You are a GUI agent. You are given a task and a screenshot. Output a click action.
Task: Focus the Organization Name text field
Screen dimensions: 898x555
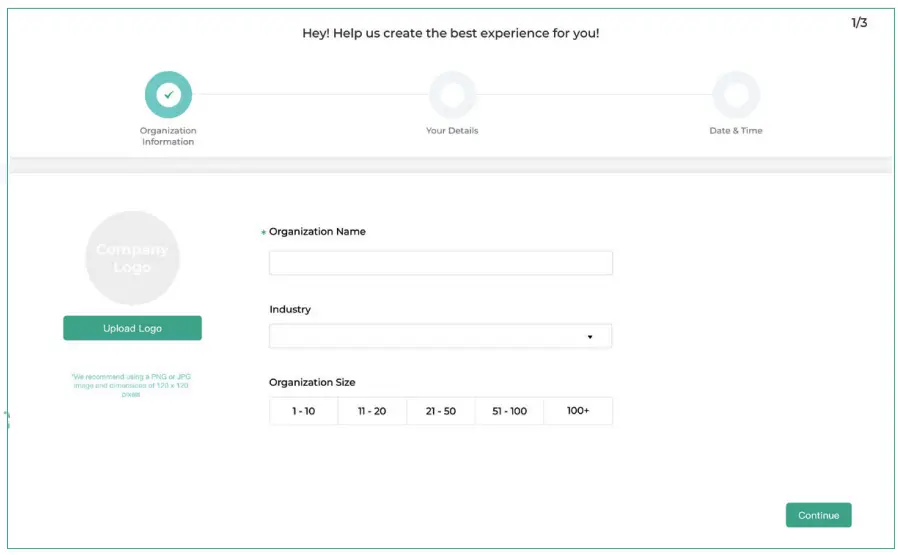440,263
